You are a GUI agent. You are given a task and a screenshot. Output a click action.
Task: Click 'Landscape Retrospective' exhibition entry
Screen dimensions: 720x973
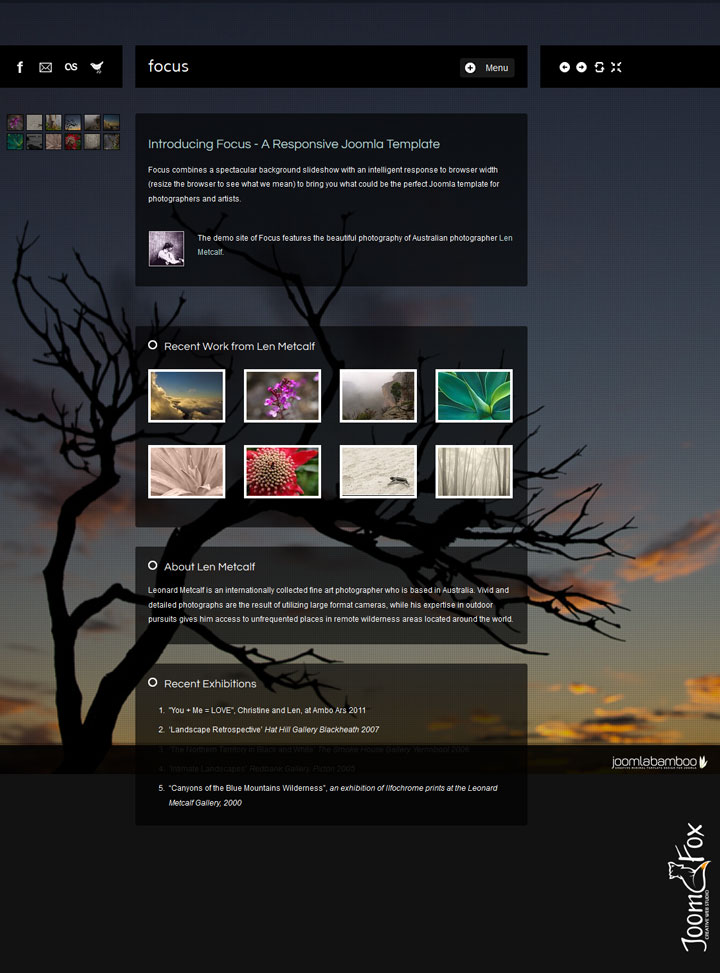click(273, 730)
